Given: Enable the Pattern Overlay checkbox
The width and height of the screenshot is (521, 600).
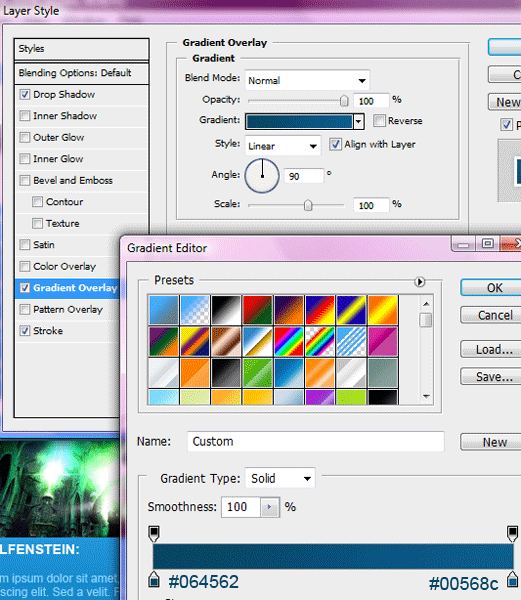Looking at the screenshot, I should coord(25,309).
